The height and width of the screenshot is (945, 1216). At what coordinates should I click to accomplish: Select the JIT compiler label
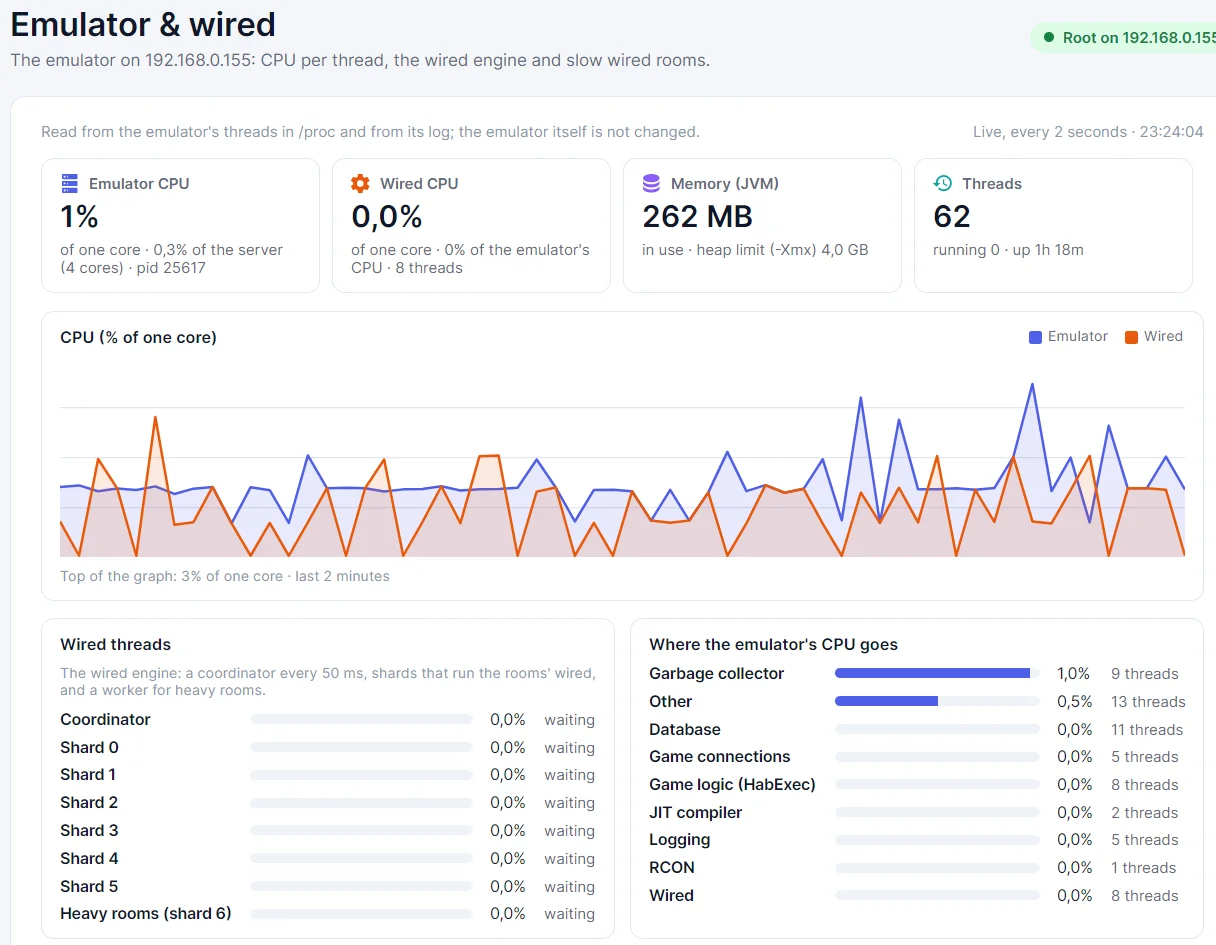(x=696, y=813)
